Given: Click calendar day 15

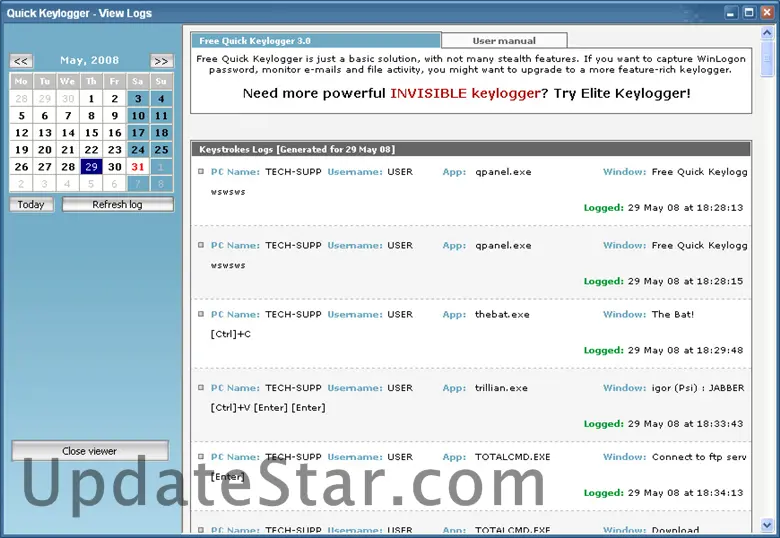Looking at the screenshot, I should [x=92, y=133].
